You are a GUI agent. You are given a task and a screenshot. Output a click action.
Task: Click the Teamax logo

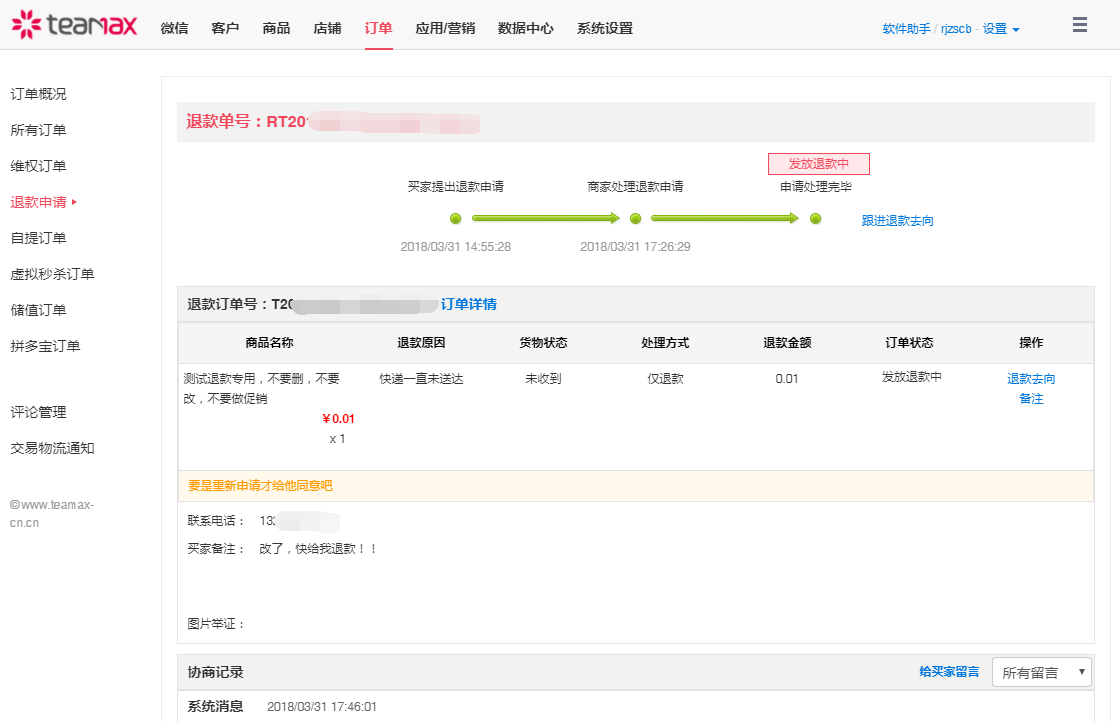tap(74, 25)
